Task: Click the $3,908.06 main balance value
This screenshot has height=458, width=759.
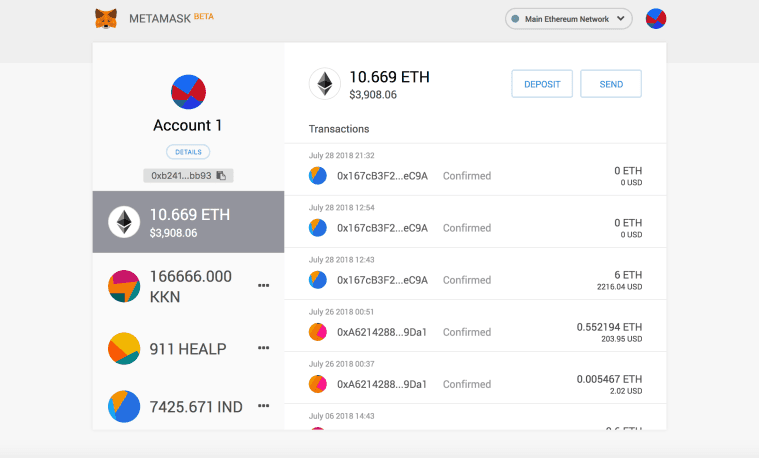Action: click(x=373, y=95)
